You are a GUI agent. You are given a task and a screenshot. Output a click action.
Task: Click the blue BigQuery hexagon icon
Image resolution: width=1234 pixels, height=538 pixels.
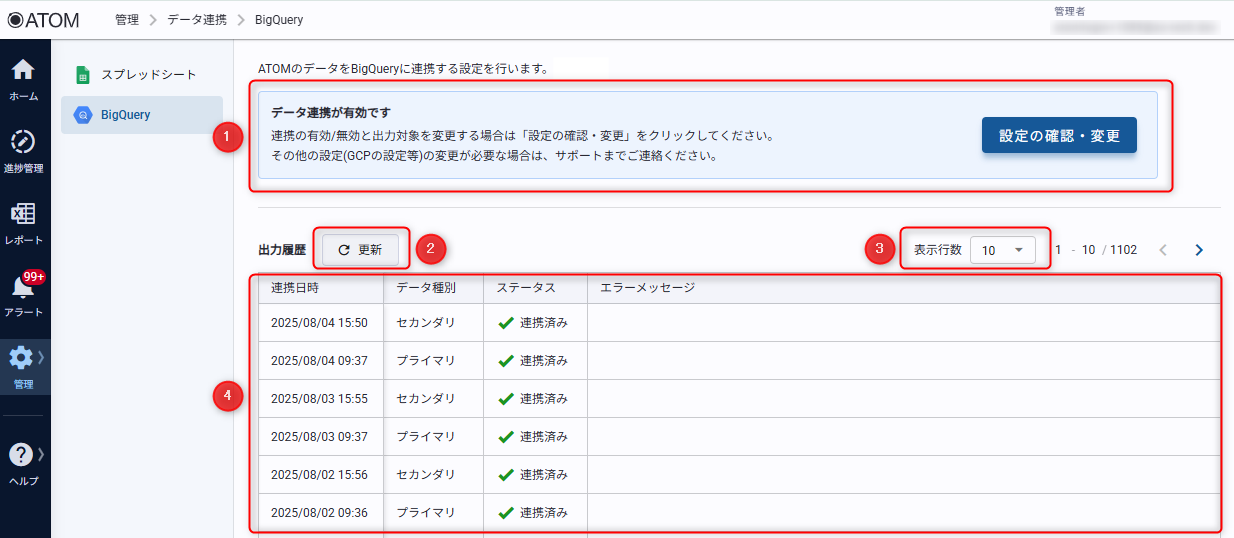pos(84,115)
